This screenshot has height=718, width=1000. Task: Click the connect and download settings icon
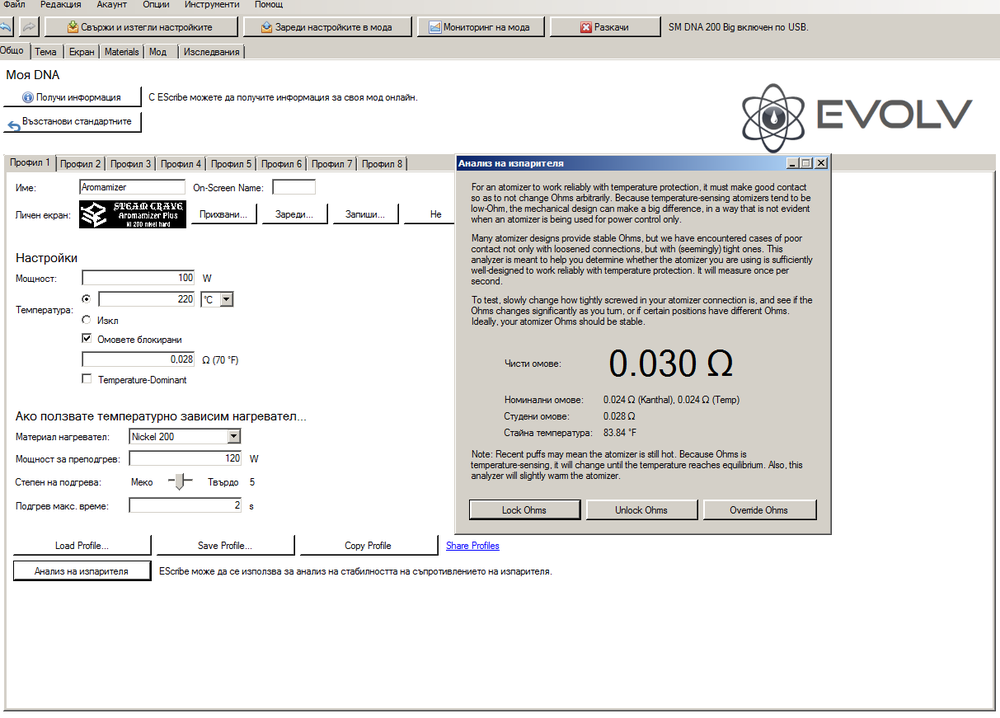(x=73, y=27)
